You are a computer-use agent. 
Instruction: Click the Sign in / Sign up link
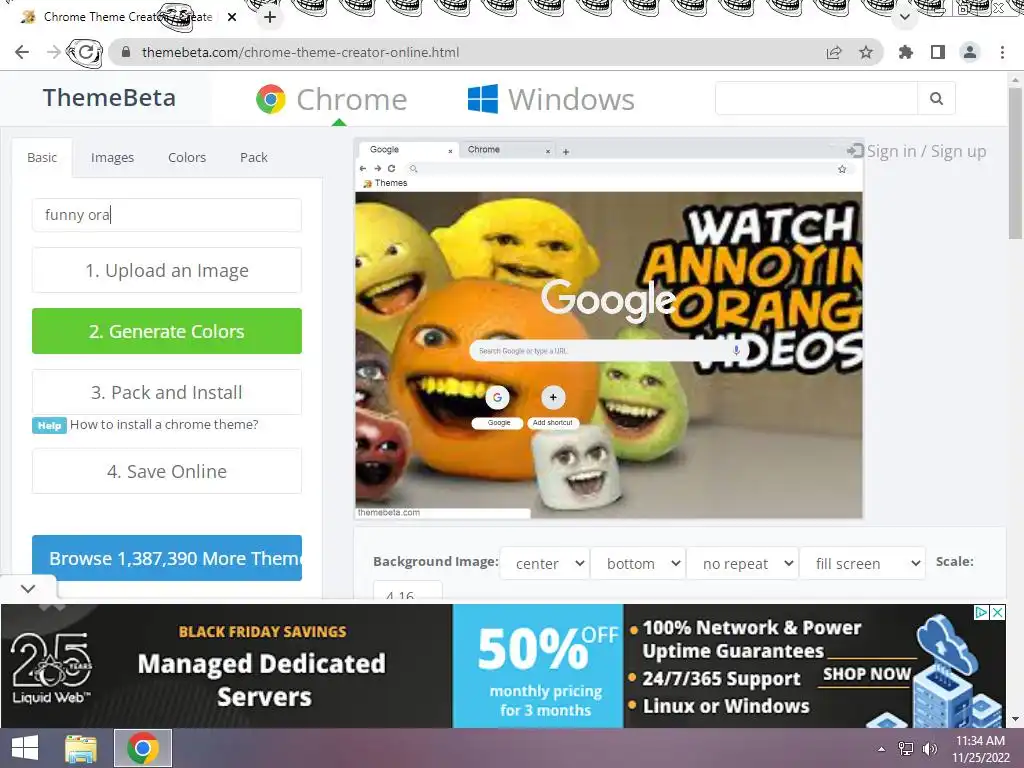917,152
